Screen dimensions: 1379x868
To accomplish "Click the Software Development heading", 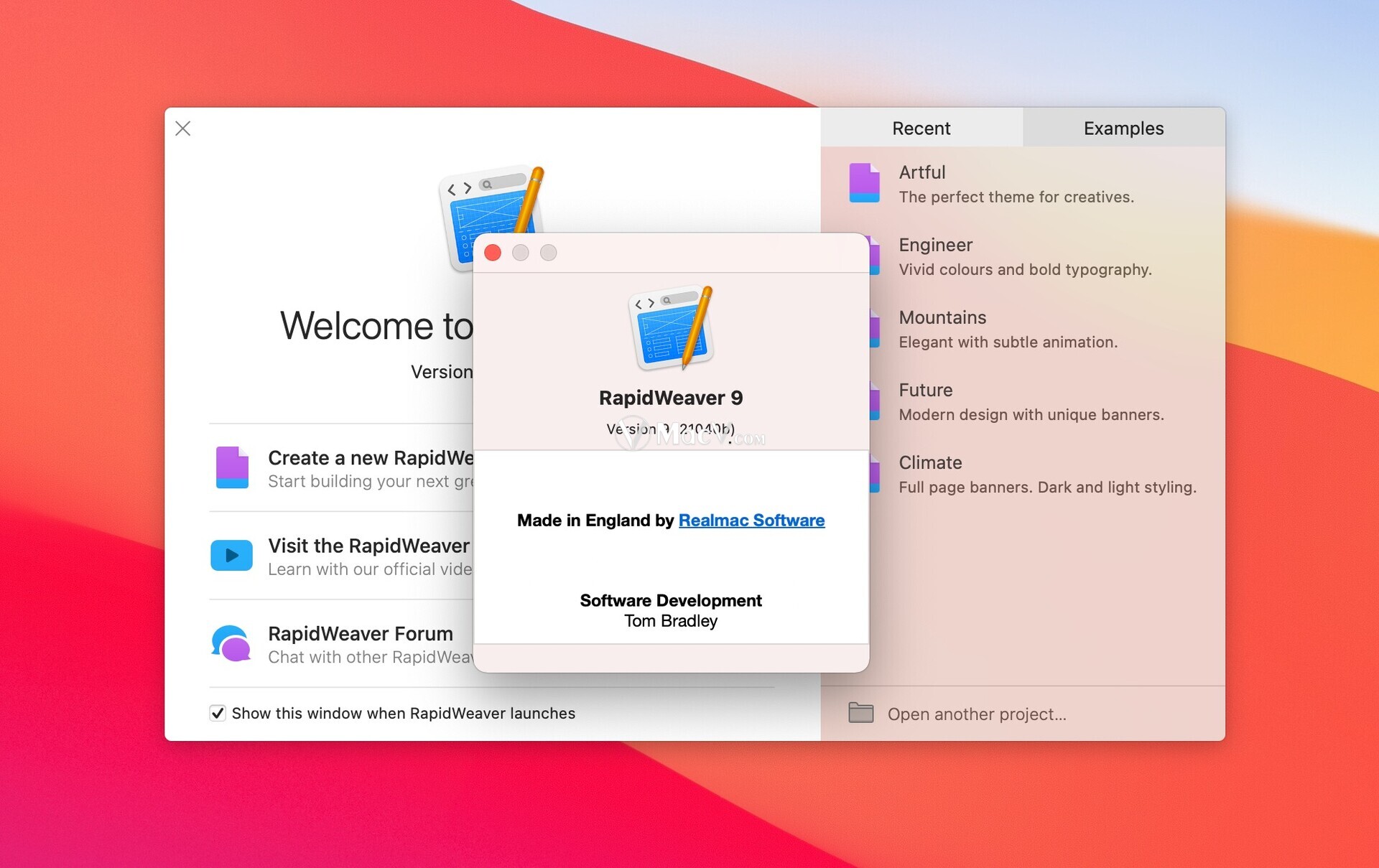I will (x=671, y=600).
